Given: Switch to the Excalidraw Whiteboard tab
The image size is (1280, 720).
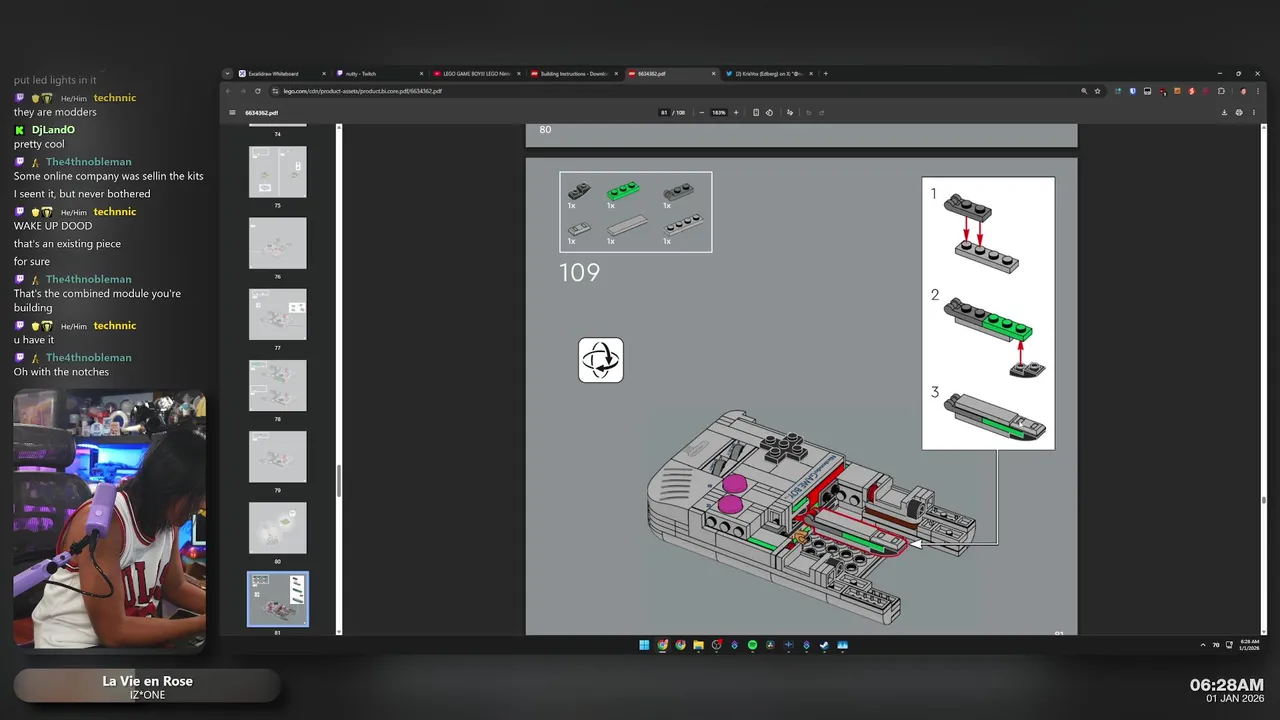Looking at the screenshot, I should (x=280, y=73).
